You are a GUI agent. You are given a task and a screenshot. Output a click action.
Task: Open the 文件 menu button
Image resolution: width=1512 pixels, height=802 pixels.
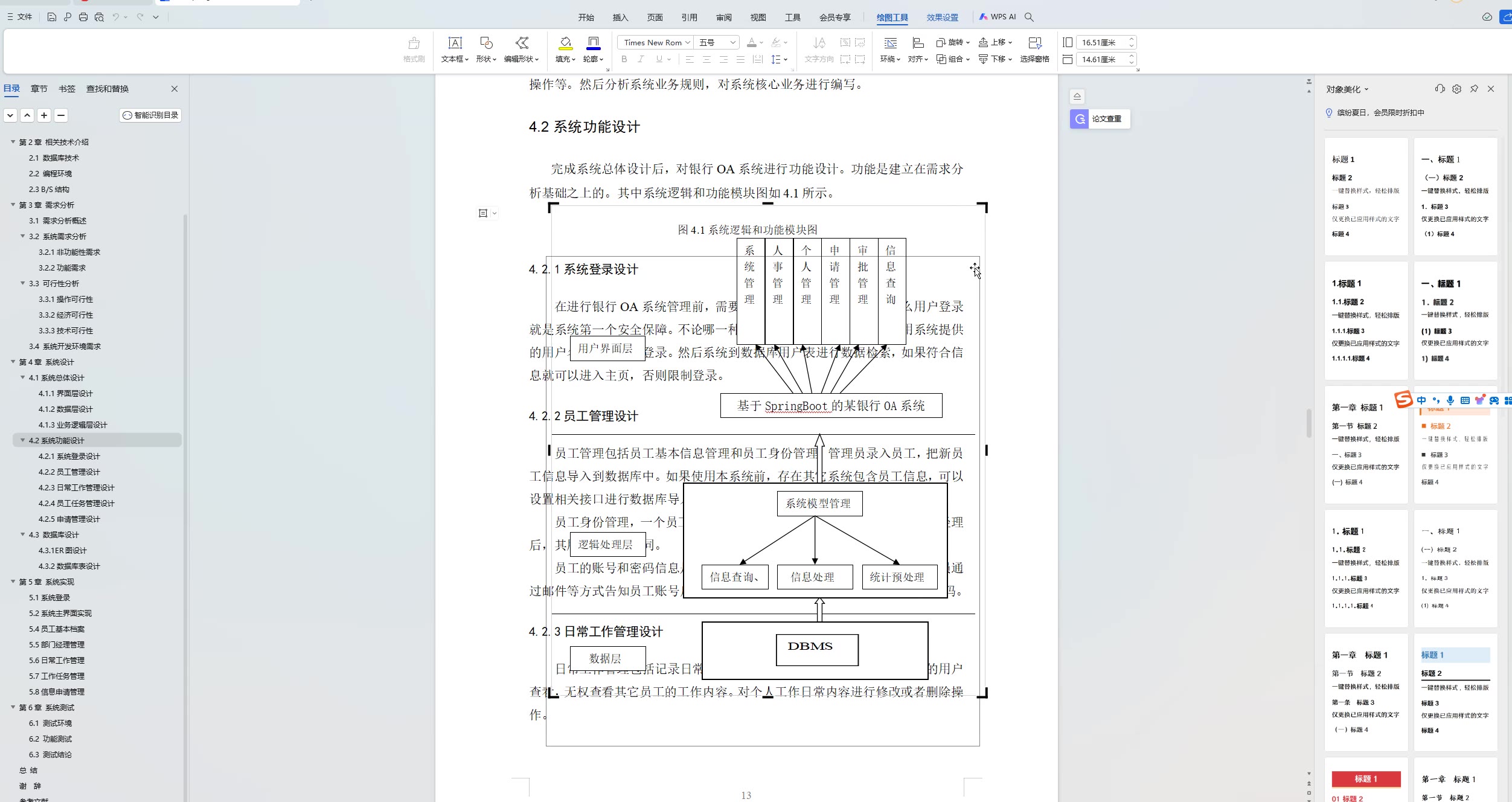point(20,17)
